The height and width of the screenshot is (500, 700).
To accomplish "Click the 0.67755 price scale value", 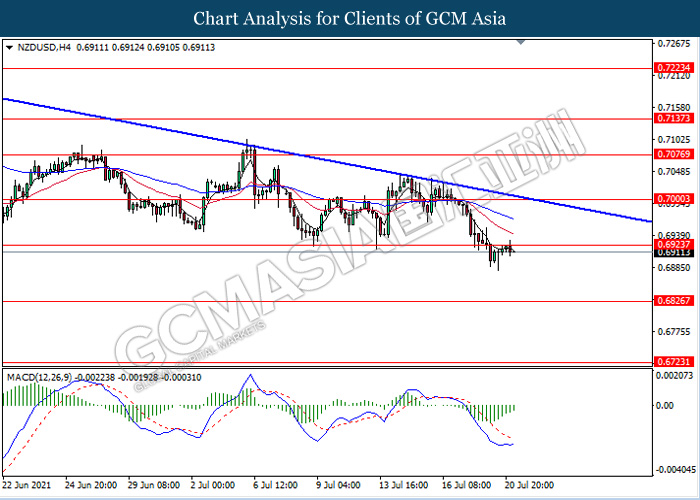I will [674, 331].
